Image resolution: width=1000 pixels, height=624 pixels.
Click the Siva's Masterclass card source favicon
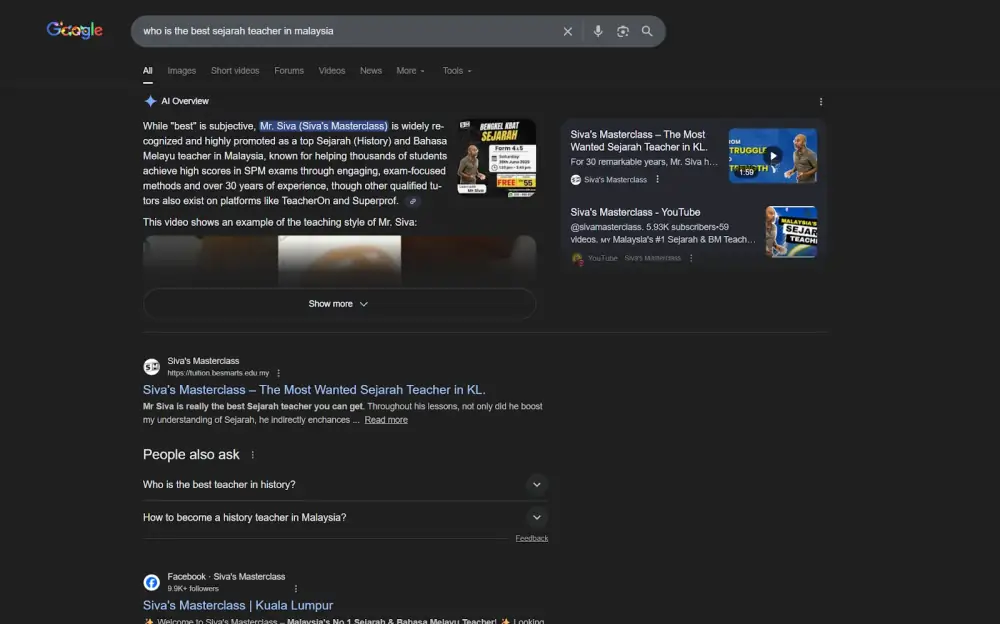point(575,180)
